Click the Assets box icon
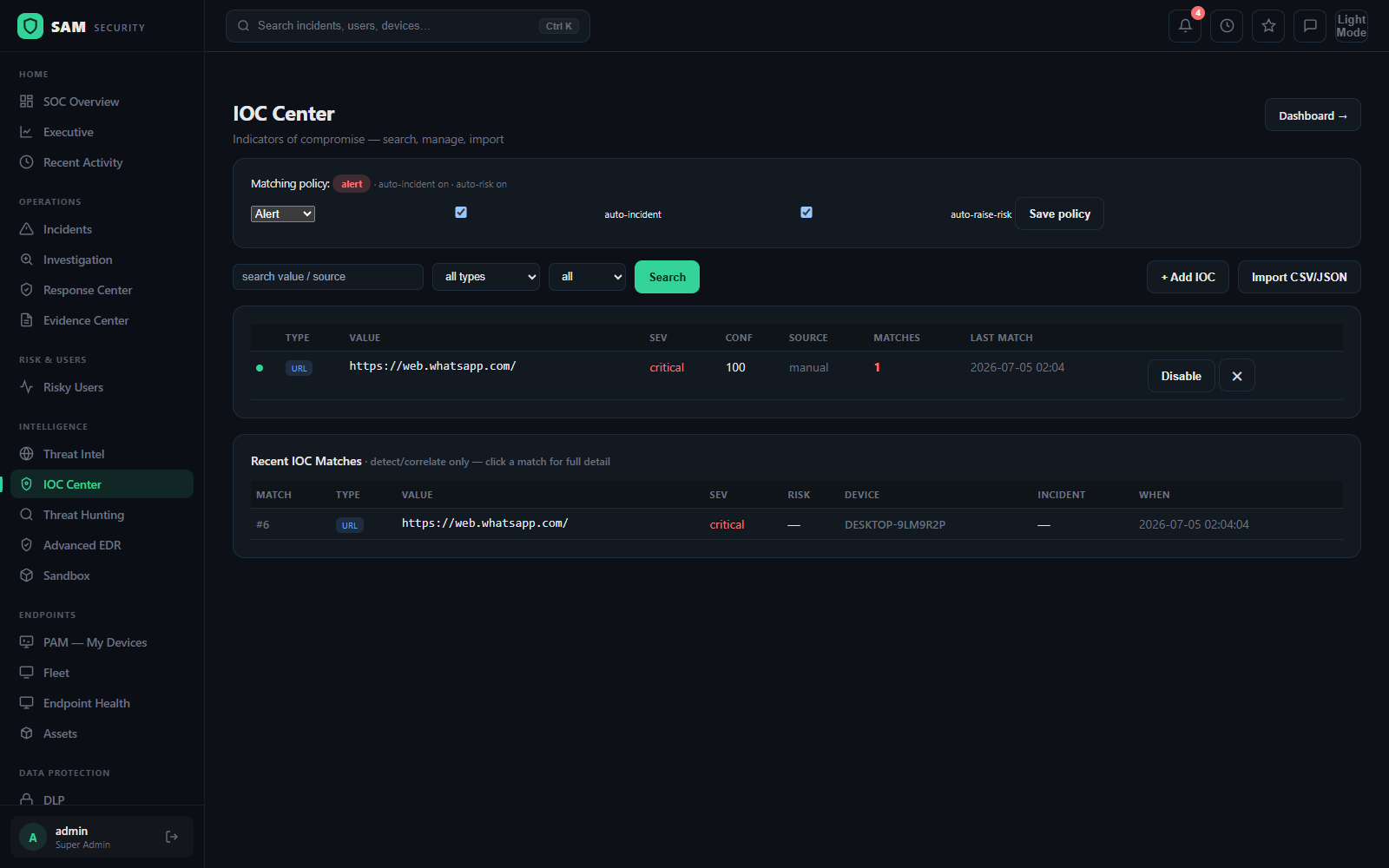 27,733
